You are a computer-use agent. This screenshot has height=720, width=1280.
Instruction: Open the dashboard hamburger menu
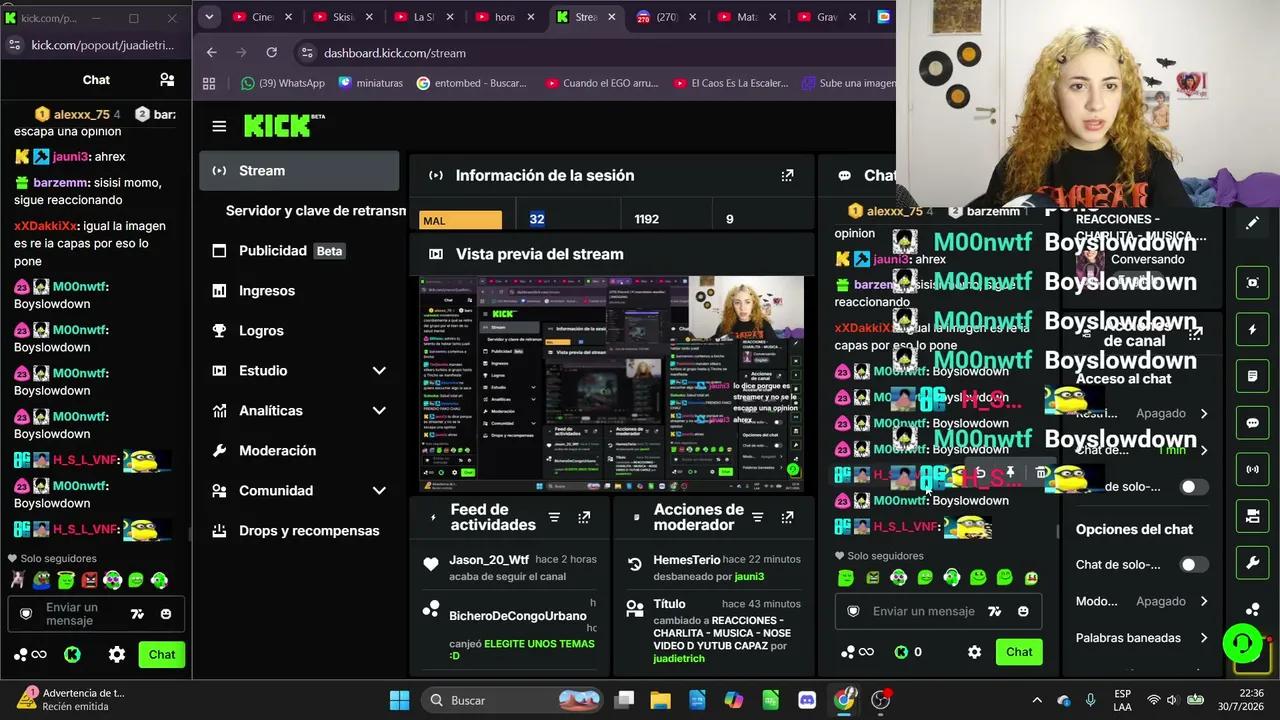219,126
